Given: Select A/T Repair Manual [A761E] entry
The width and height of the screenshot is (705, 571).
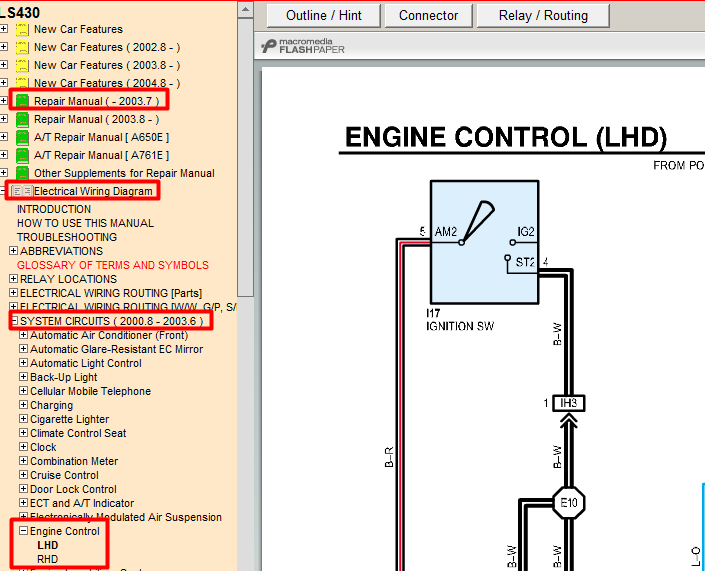Looking at the screenshot, I should tap(102, 155).
